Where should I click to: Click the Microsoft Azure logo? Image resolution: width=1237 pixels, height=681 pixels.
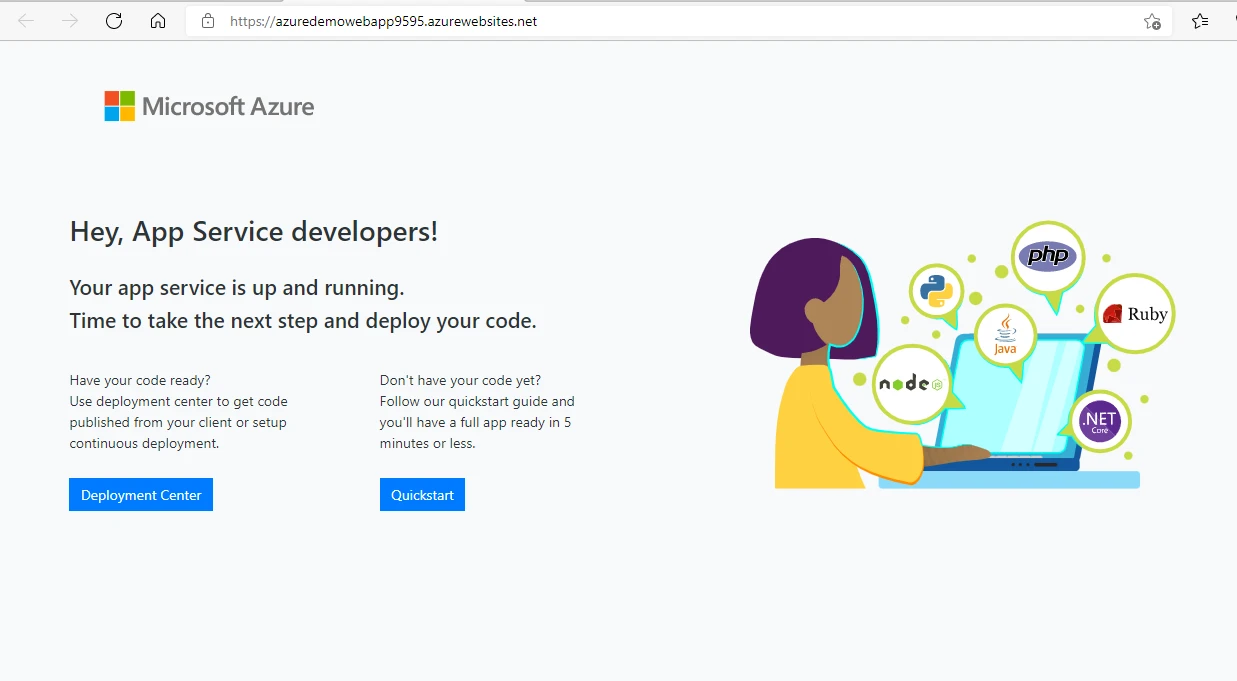coord(208,105)
